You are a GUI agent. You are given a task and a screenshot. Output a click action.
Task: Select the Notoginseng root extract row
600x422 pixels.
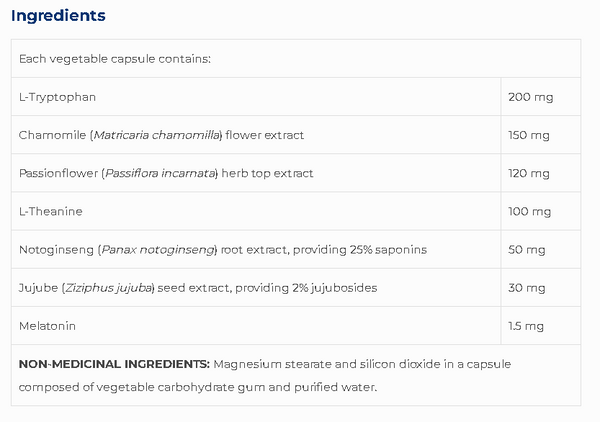click(x=296, y=250)
